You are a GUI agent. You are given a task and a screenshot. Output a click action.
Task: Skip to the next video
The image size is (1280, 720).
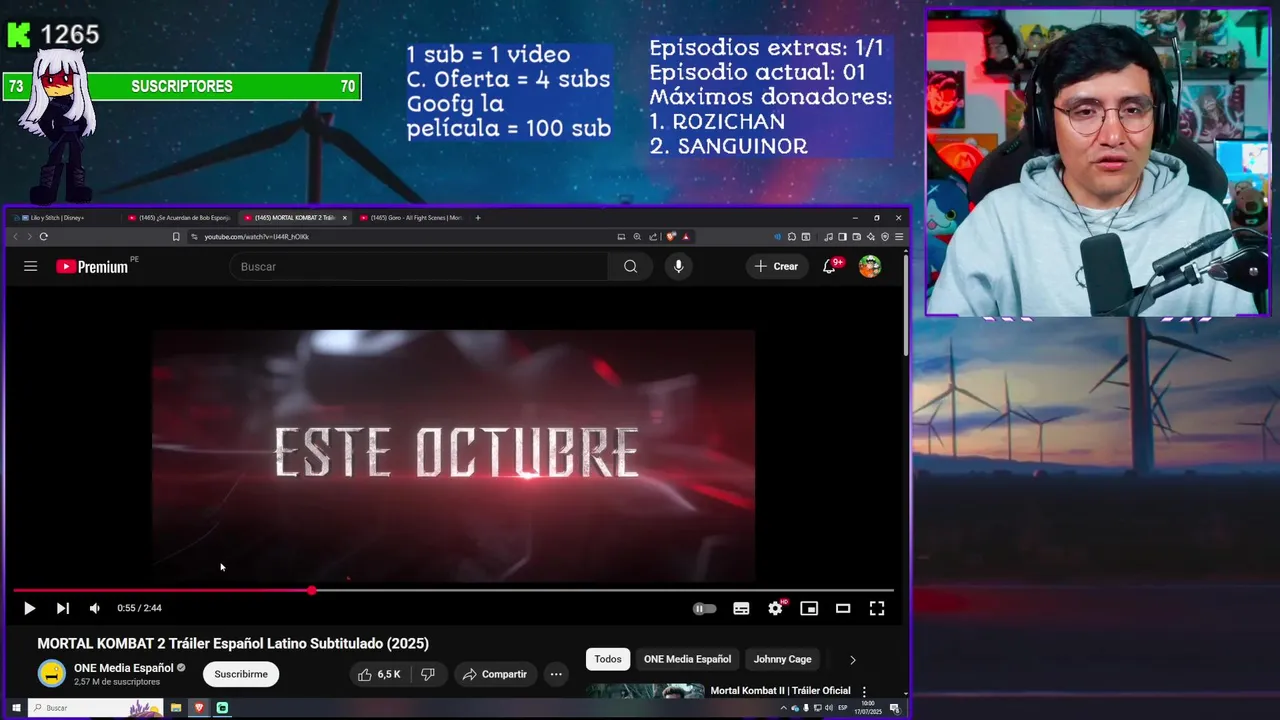click(62, 608)
